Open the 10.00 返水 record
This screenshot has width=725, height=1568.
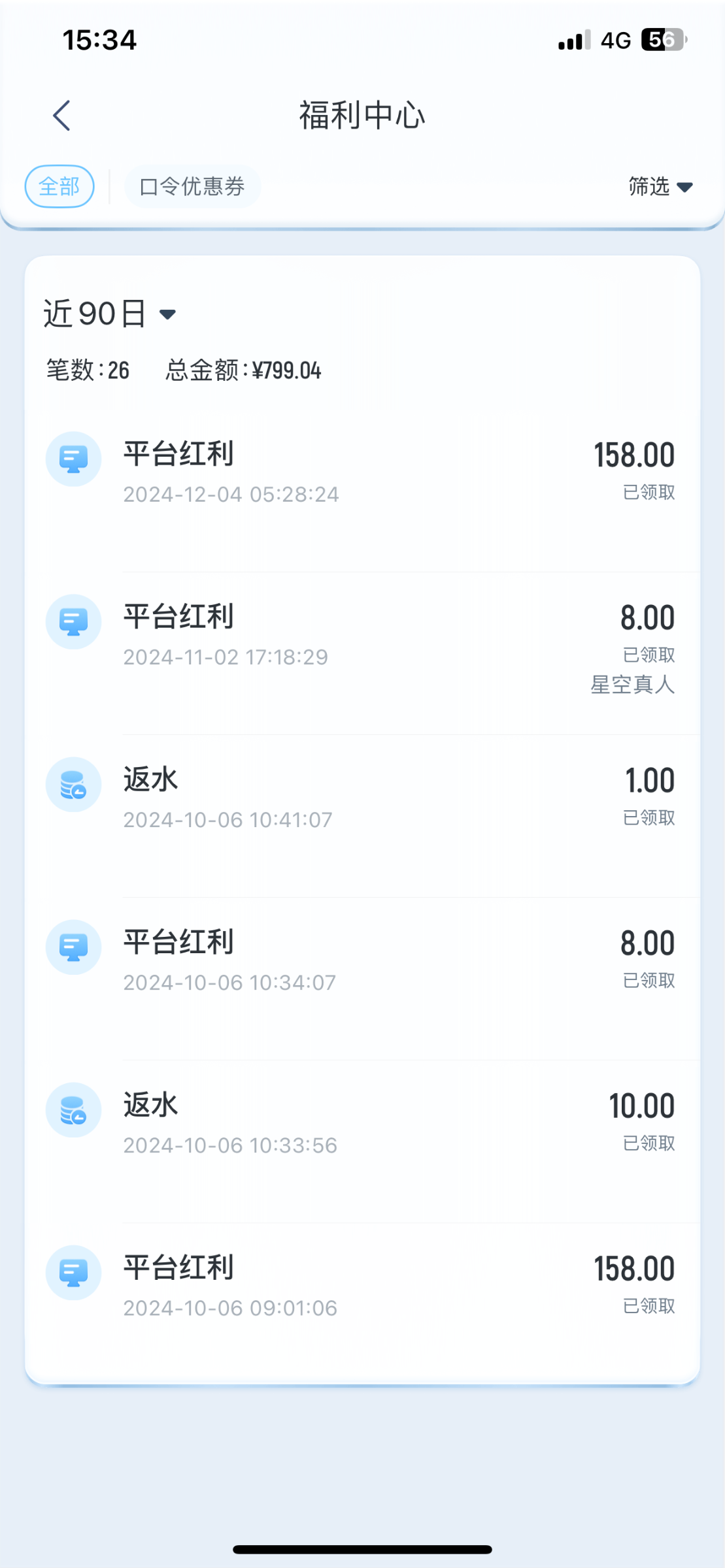392,1122
